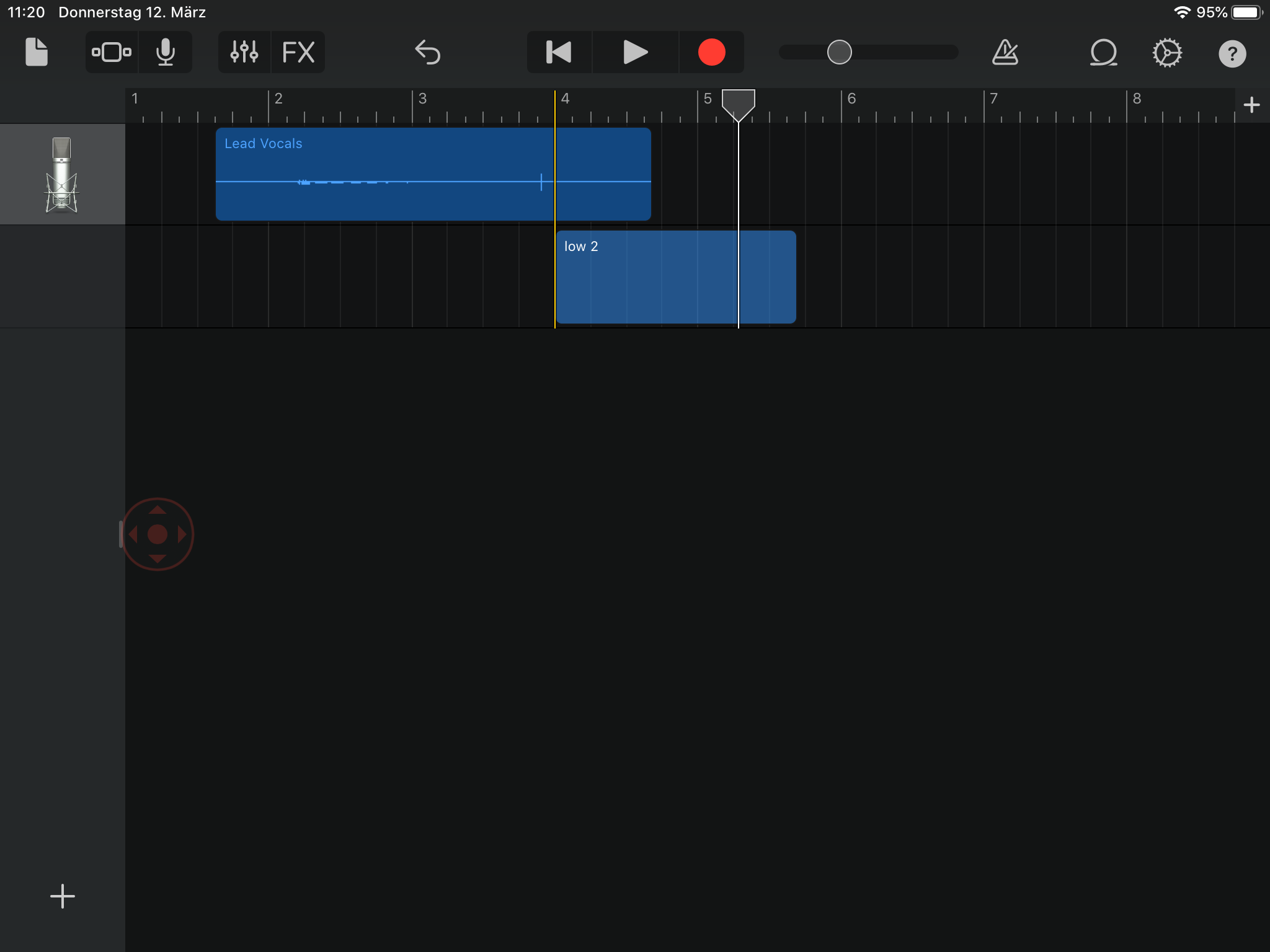Screen dimensions: 1270x952
Task: Start recording with the red button
Action: (712, 52)
